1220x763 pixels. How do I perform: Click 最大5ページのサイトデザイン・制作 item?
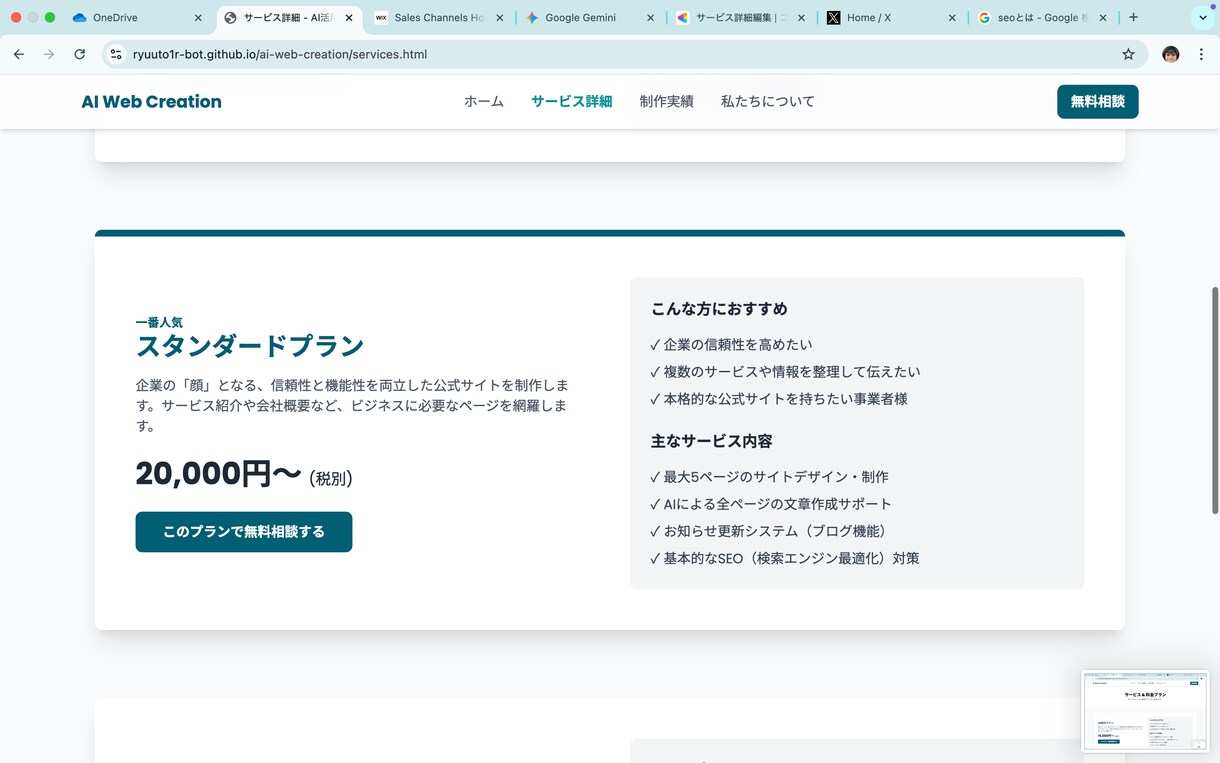tap(769, 477)
